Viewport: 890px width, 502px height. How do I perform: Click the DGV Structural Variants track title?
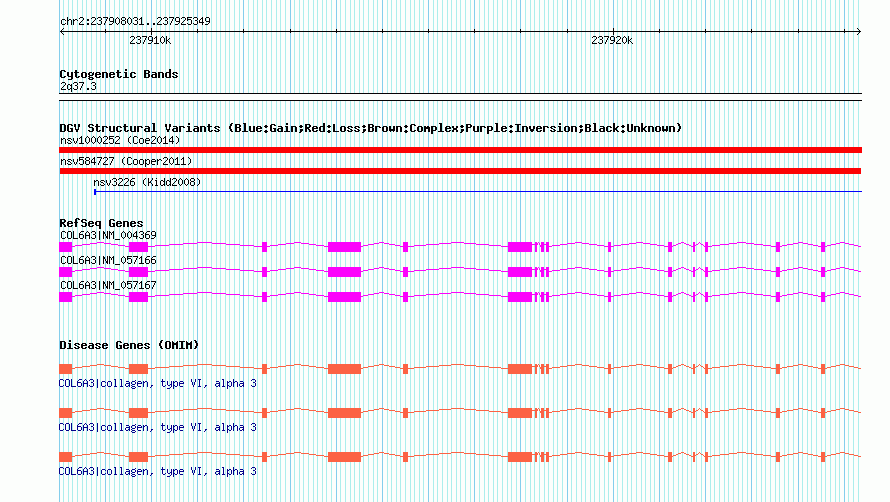pos(371,128)
